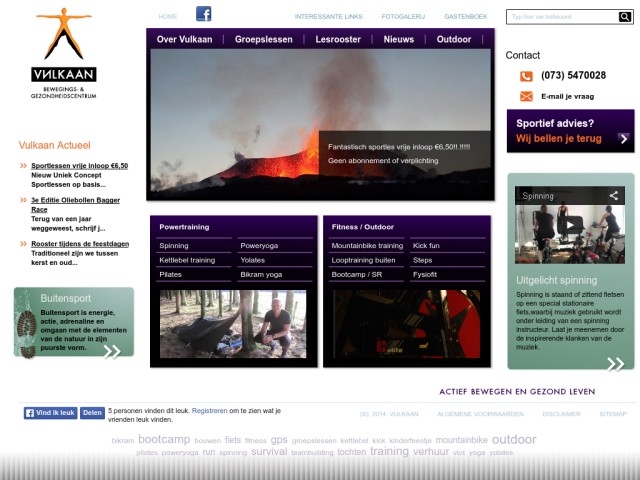The width and height of the screenshot is (640, 480).
Task: Click the orange envelope email icon
Action: [526, 97]
